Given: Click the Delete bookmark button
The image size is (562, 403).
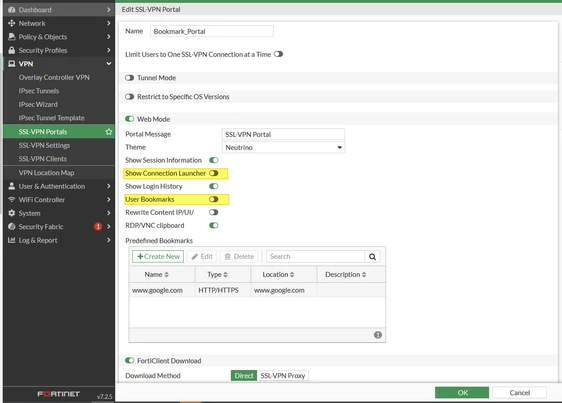Looking at the screenshot, I should pyautogui.click(x=239, y=256).
